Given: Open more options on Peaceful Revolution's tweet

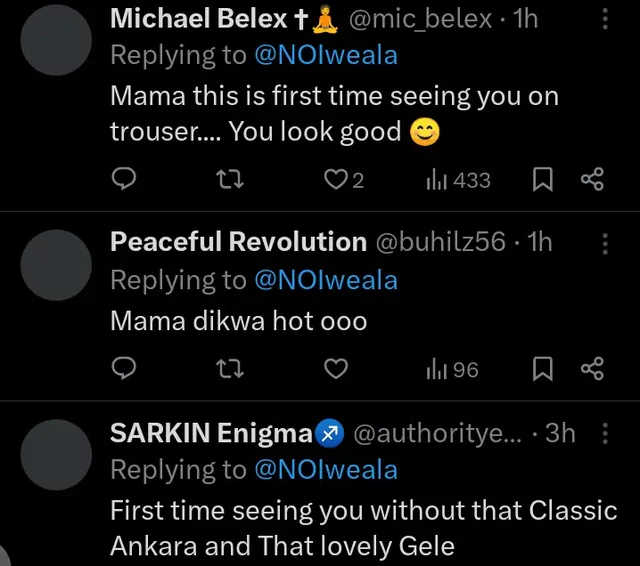Looking at the screenshot, I should (x=605, y=241).
